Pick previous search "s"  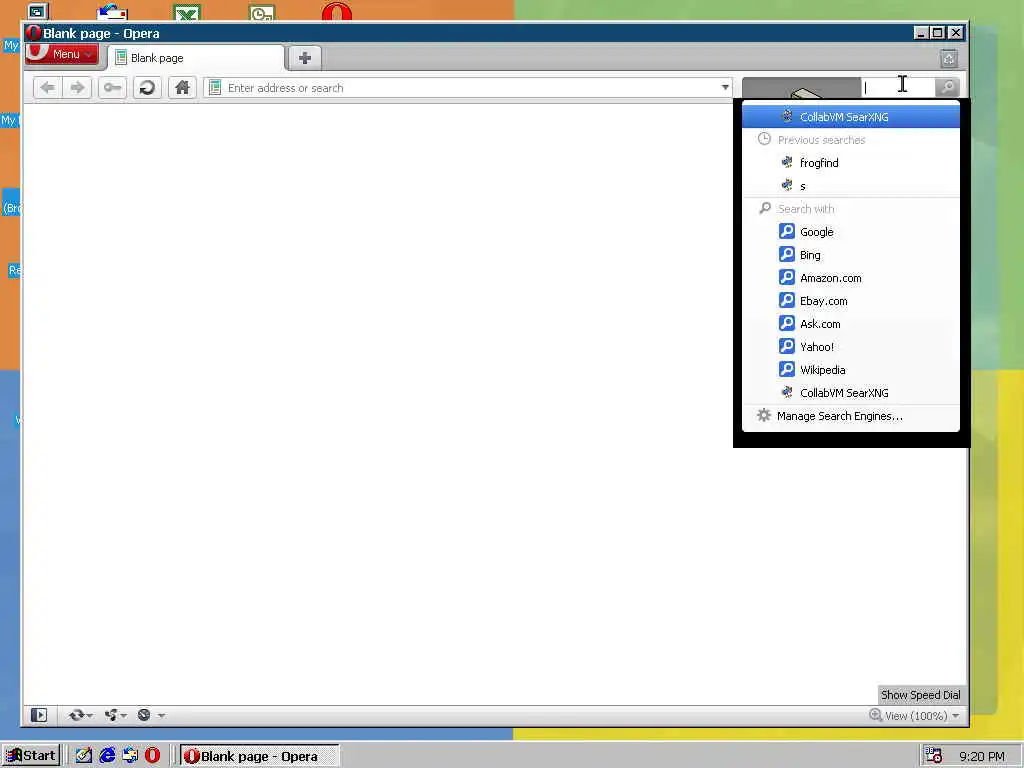pos(851,186)
